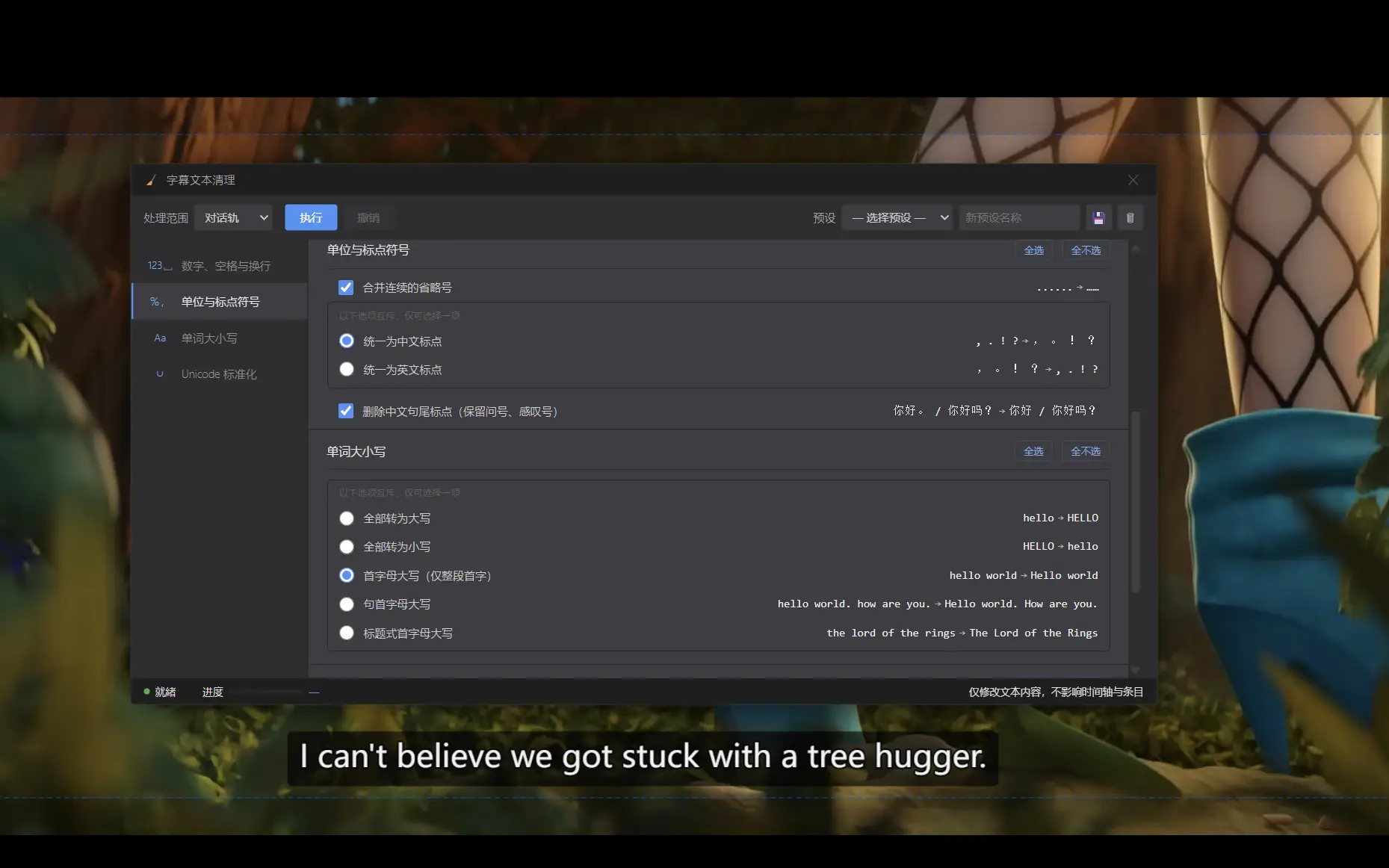Click the 新预设名称 input field
This screenshot has height=868, width=1389.
pyautogui.click(x=1020, y=218)
